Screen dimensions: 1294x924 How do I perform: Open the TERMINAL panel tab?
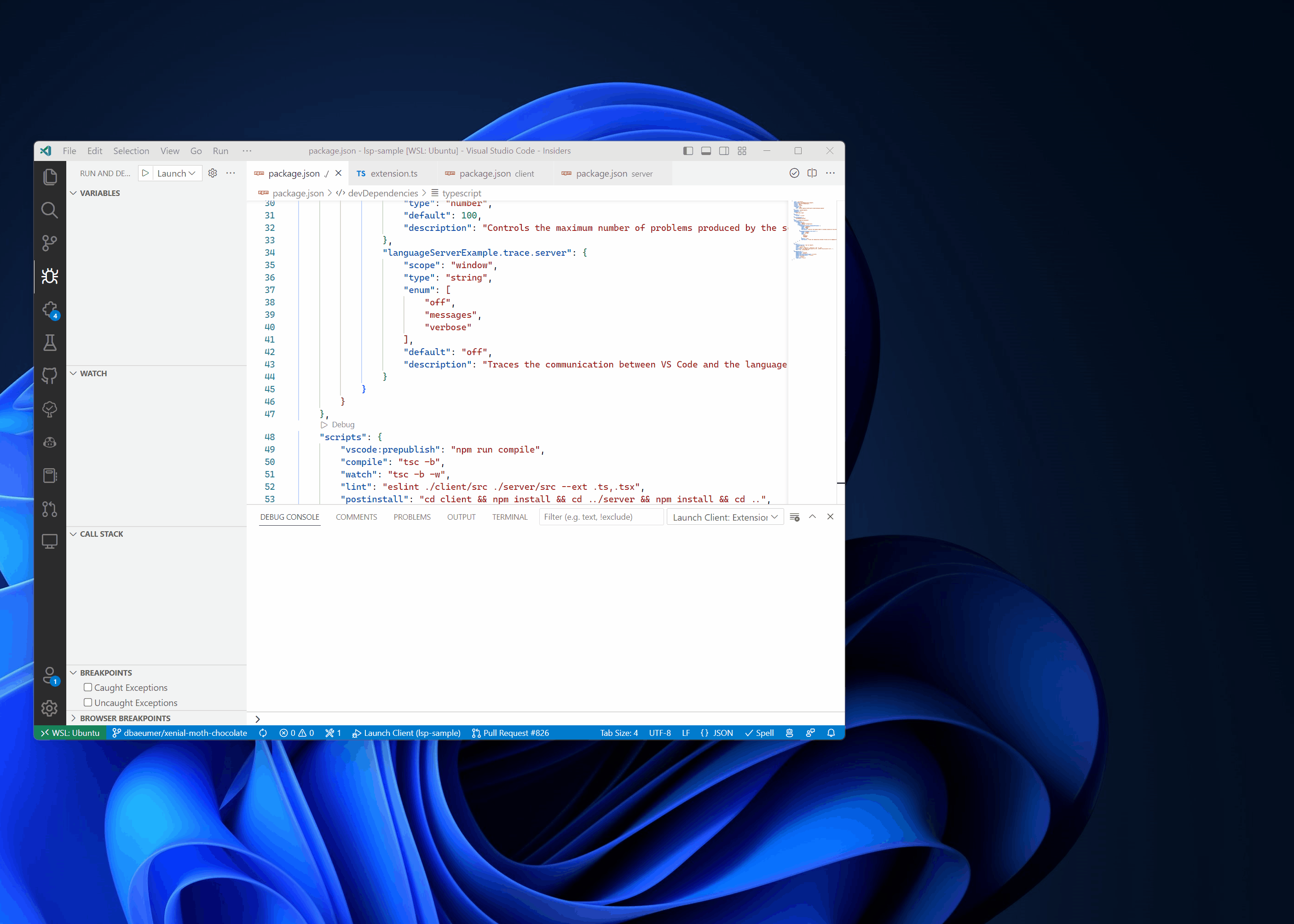[509, 517]
